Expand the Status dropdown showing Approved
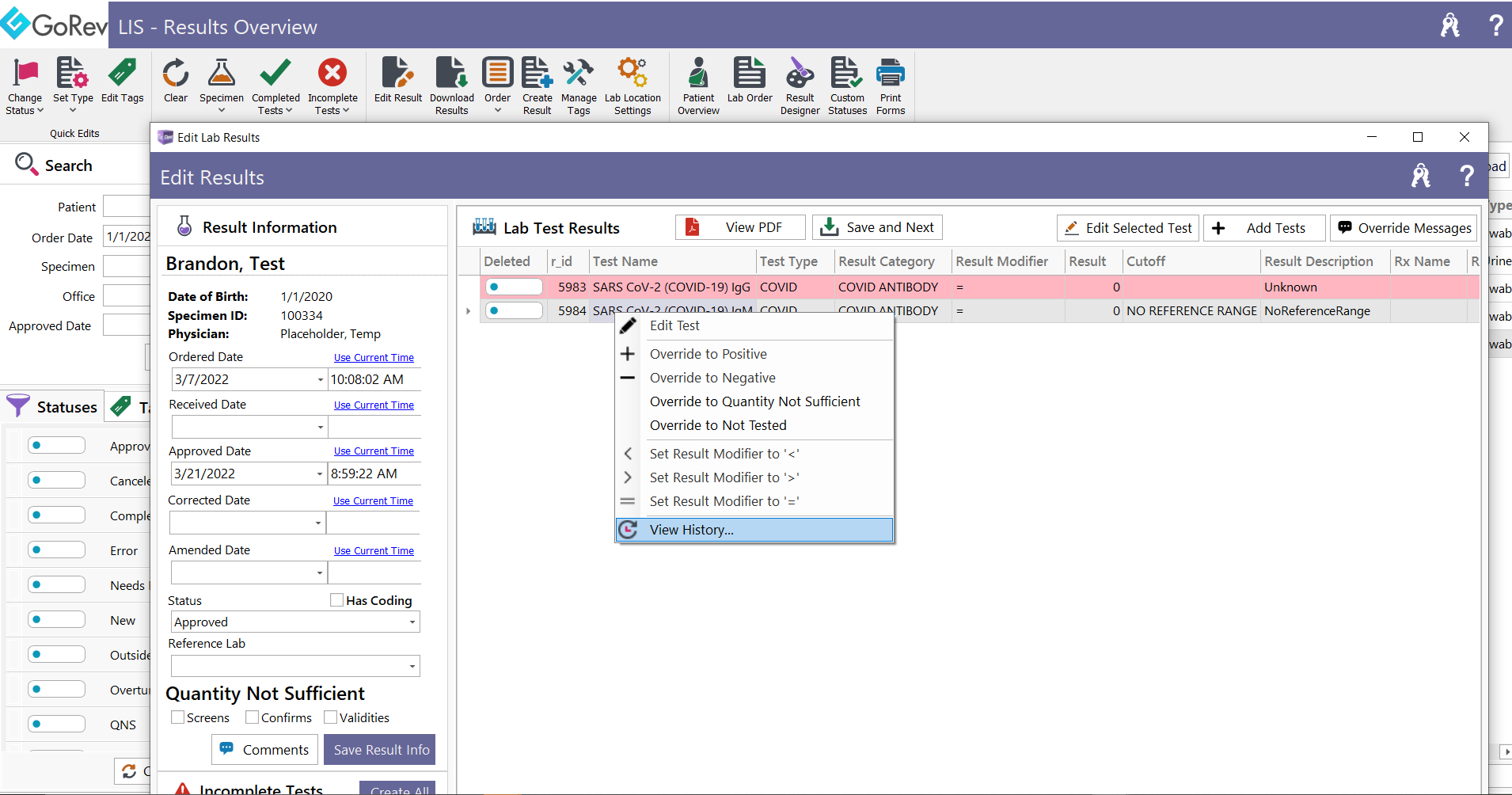This screenshot has width=1512, height=795. pyautogui.click(x=412, y=622)
